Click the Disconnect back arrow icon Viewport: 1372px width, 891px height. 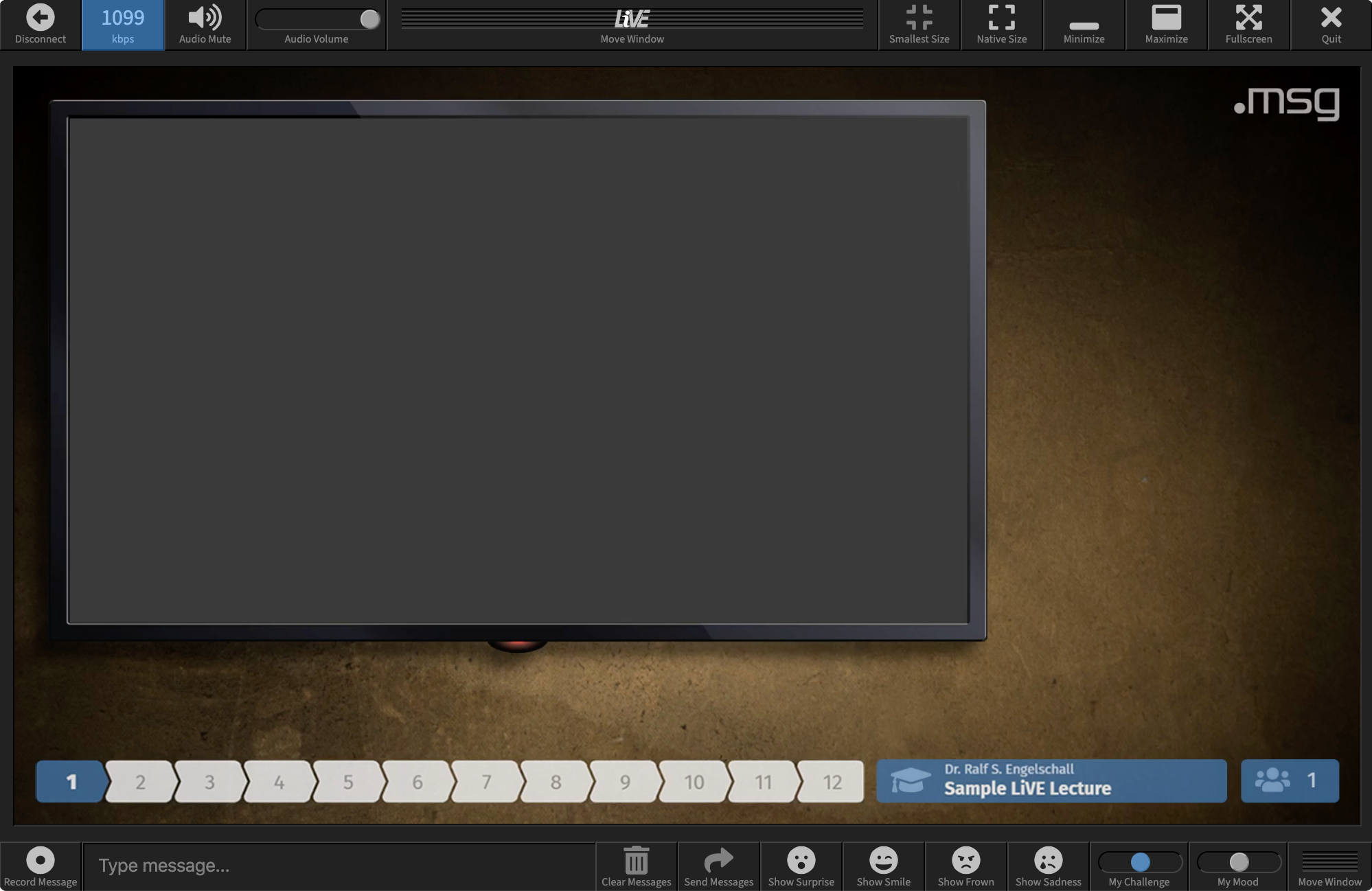(41, 18)
